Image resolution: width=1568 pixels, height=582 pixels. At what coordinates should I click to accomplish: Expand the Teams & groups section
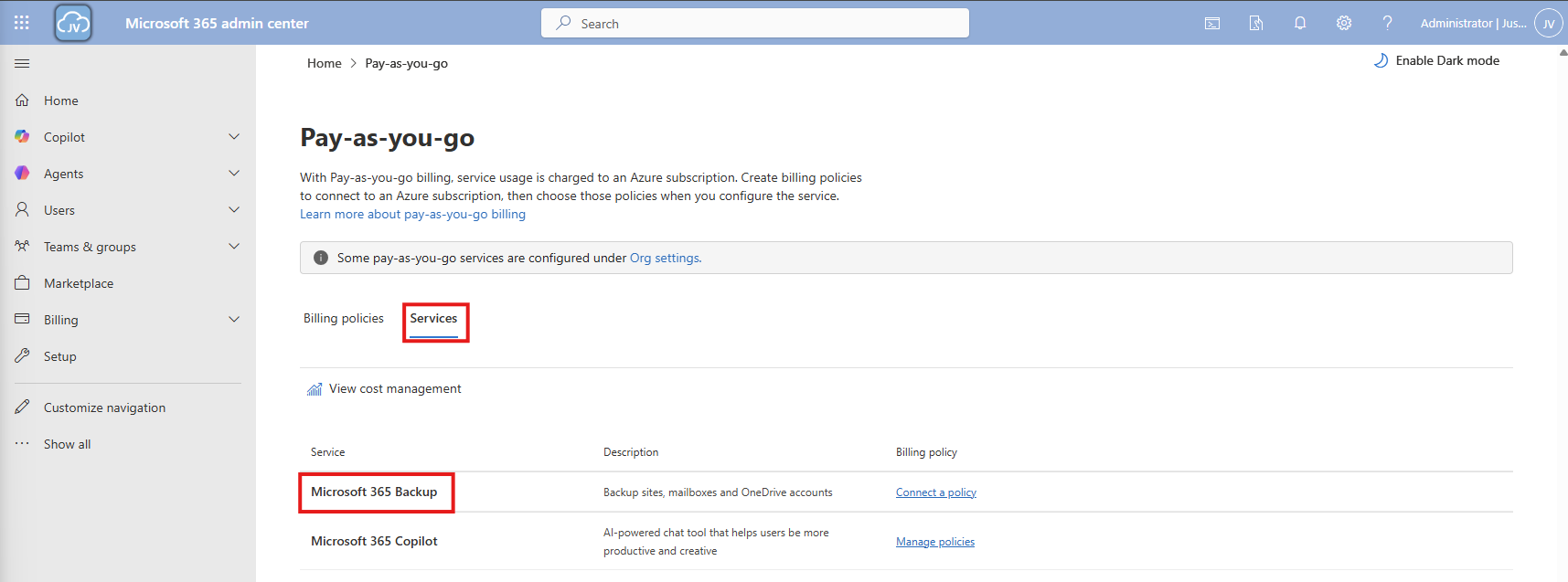[234, 247]
